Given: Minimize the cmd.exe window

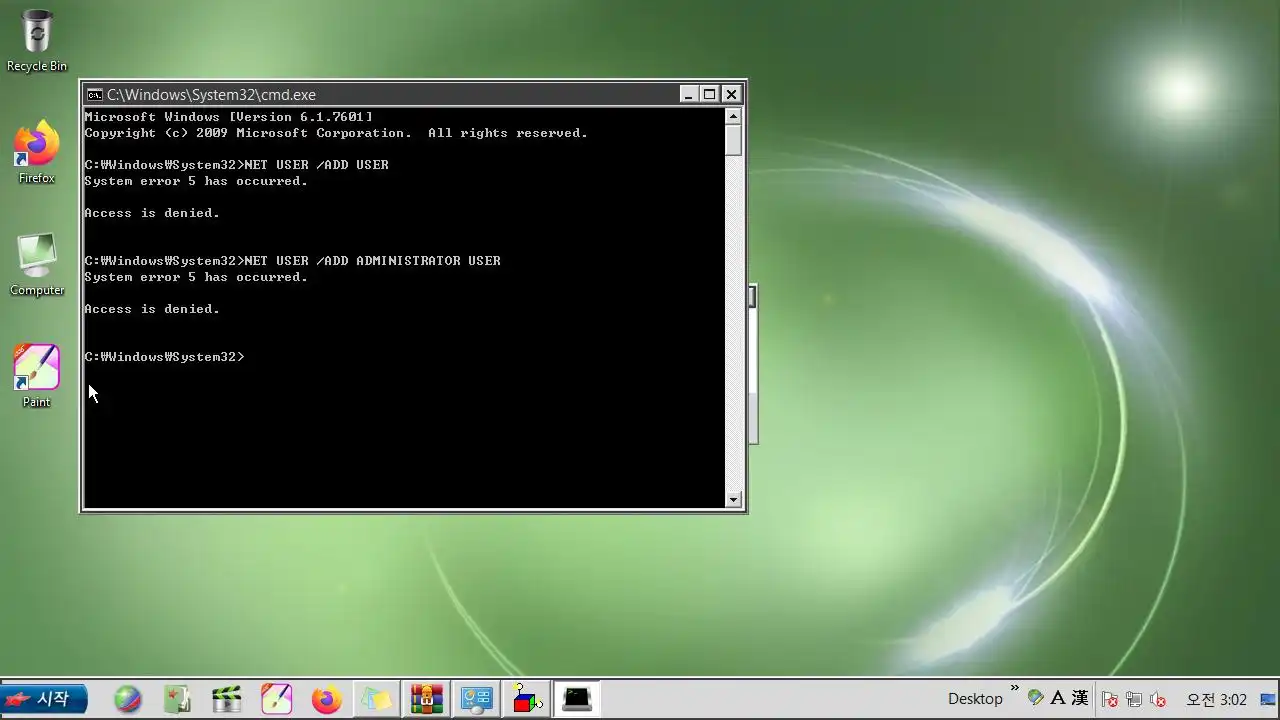Looking at the screenshot, I should (688, 94).
